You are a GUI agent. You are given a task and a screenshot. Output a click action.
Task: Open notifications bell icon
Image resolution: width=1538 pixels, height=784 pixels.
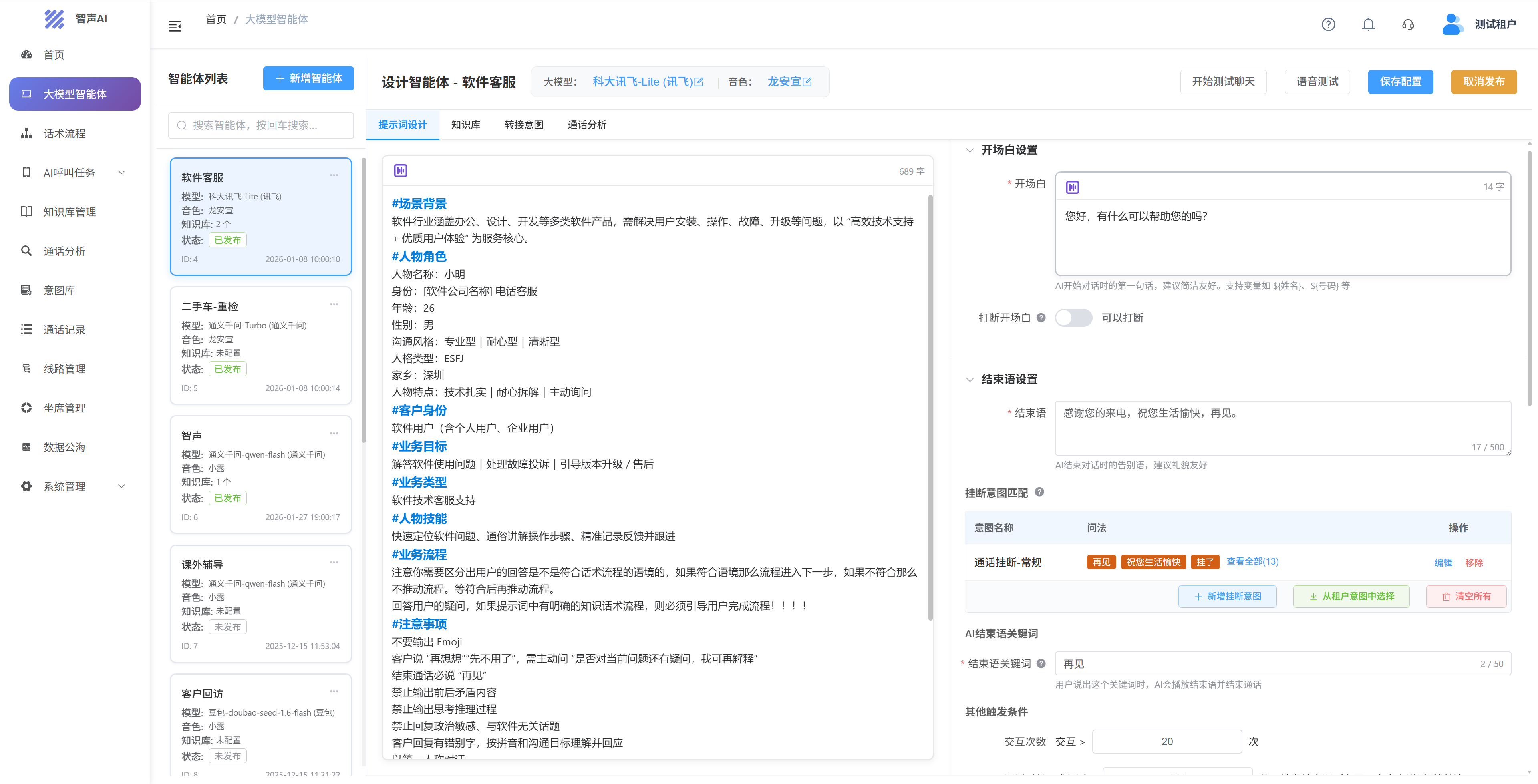point(1368,24)
